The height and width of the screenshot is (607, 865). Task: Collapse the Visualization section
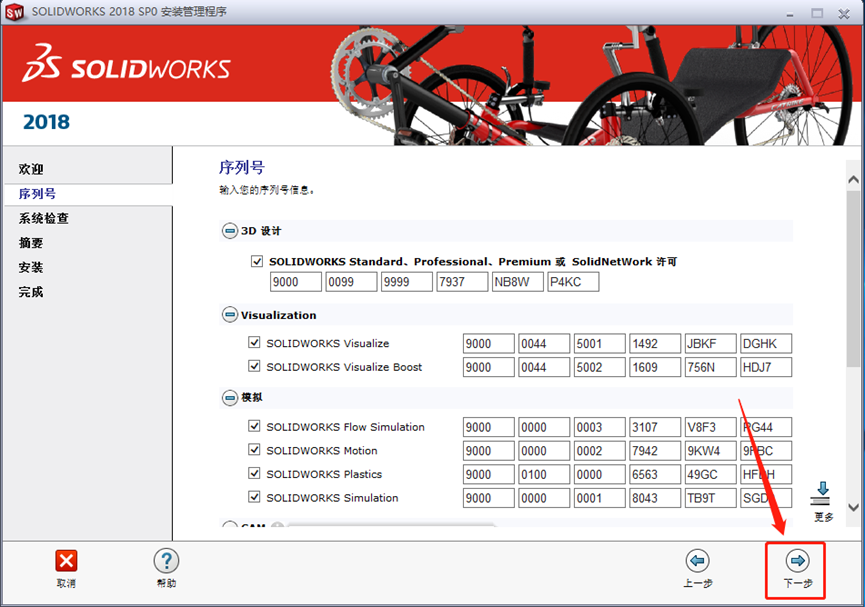231,314
